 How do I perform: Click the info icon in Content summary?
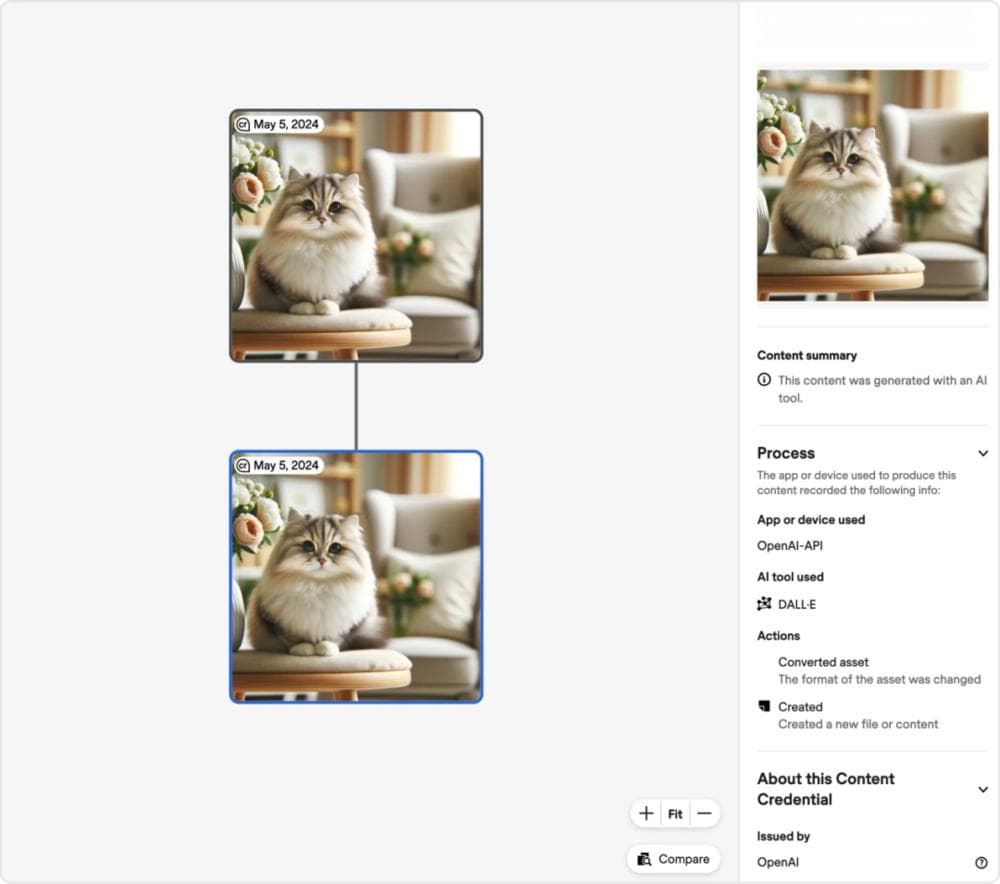coord(763,380)
